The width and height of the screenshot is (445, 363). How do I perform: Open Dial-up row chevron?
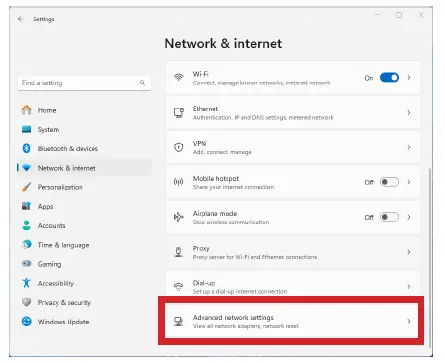(409, 287)
